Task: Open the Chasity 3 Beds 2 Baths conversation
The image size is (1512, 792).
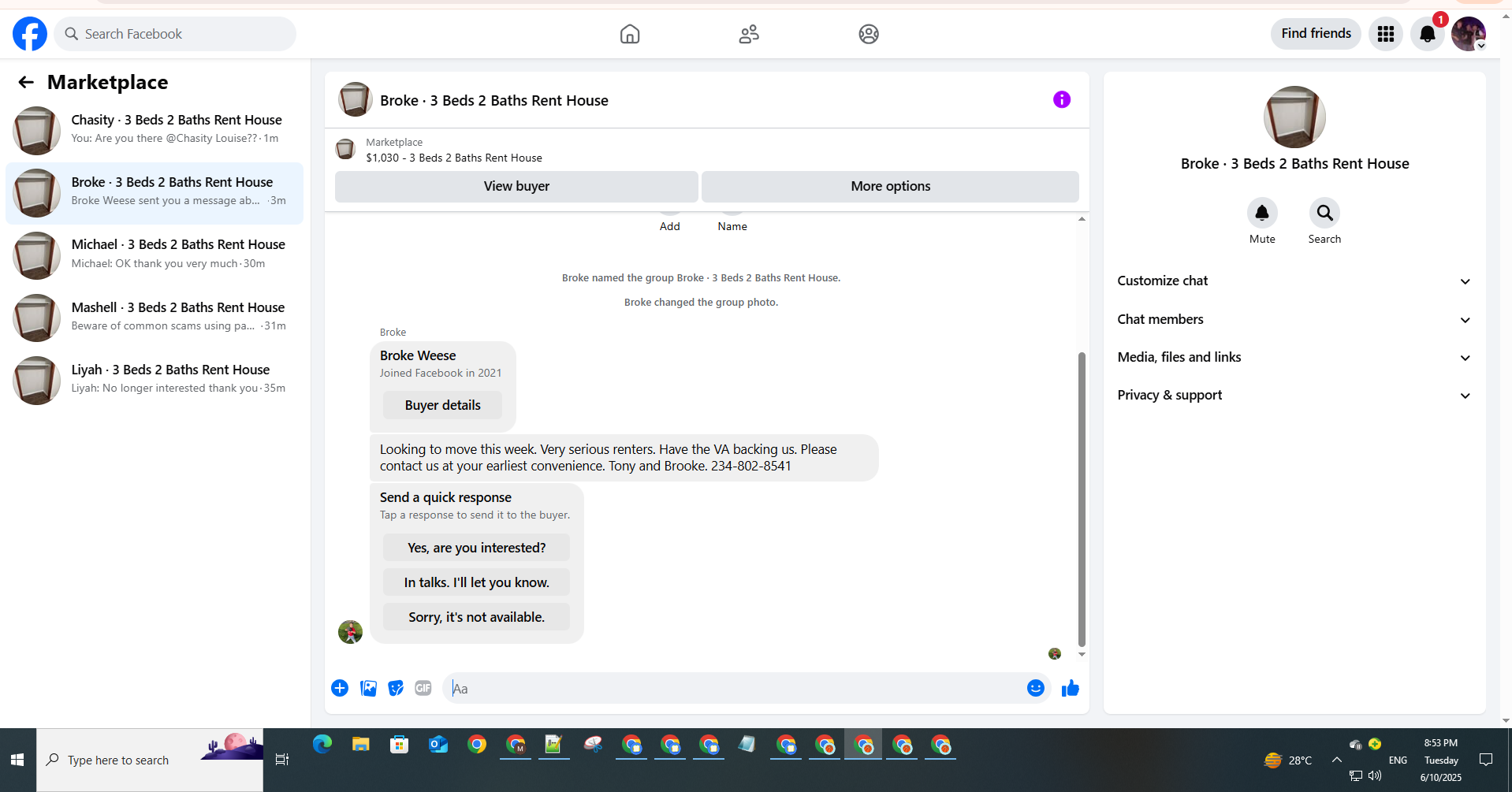Action: point(155,129)
